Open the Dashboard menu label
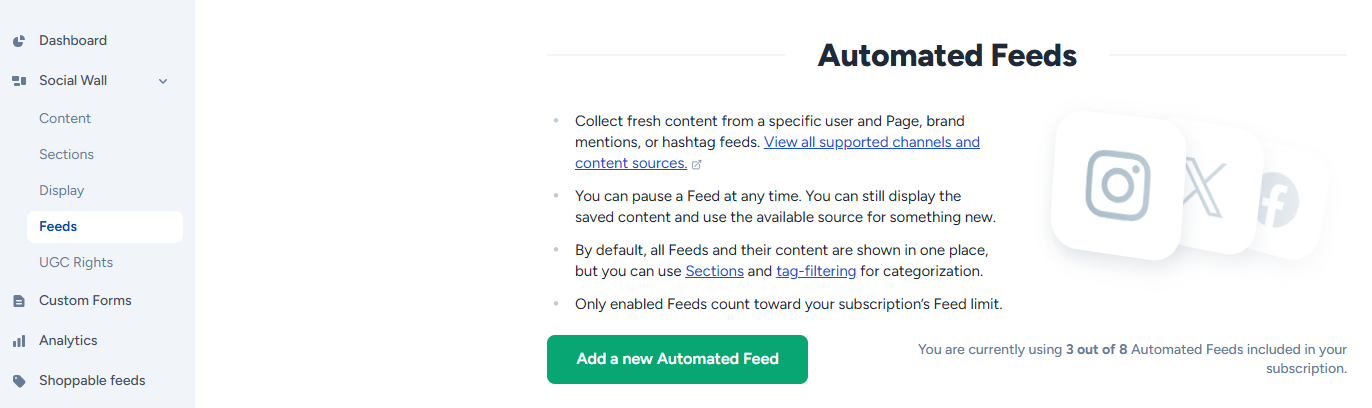1372x408 pixels. [x=73, y=41]
